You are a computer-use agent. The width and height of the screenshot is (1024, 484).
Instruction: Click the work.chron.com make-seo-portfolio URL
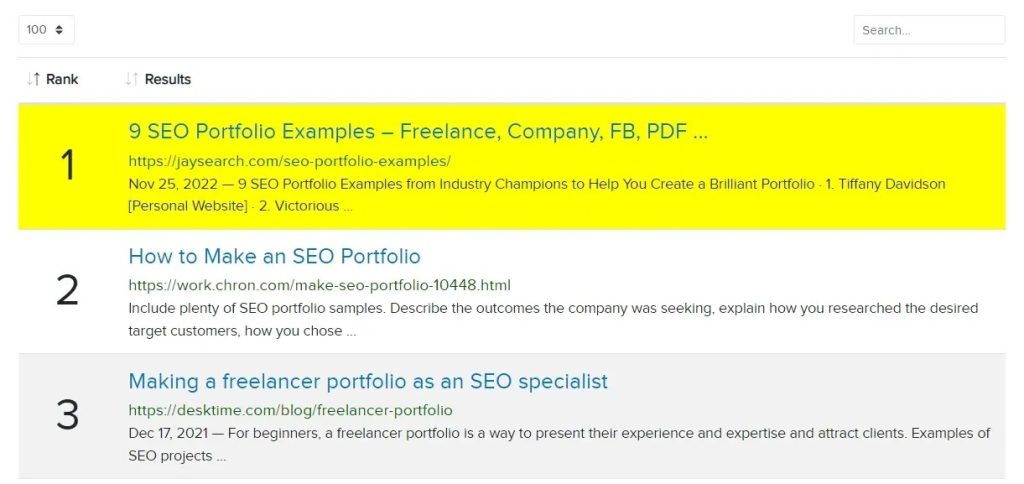click(319, 285)
